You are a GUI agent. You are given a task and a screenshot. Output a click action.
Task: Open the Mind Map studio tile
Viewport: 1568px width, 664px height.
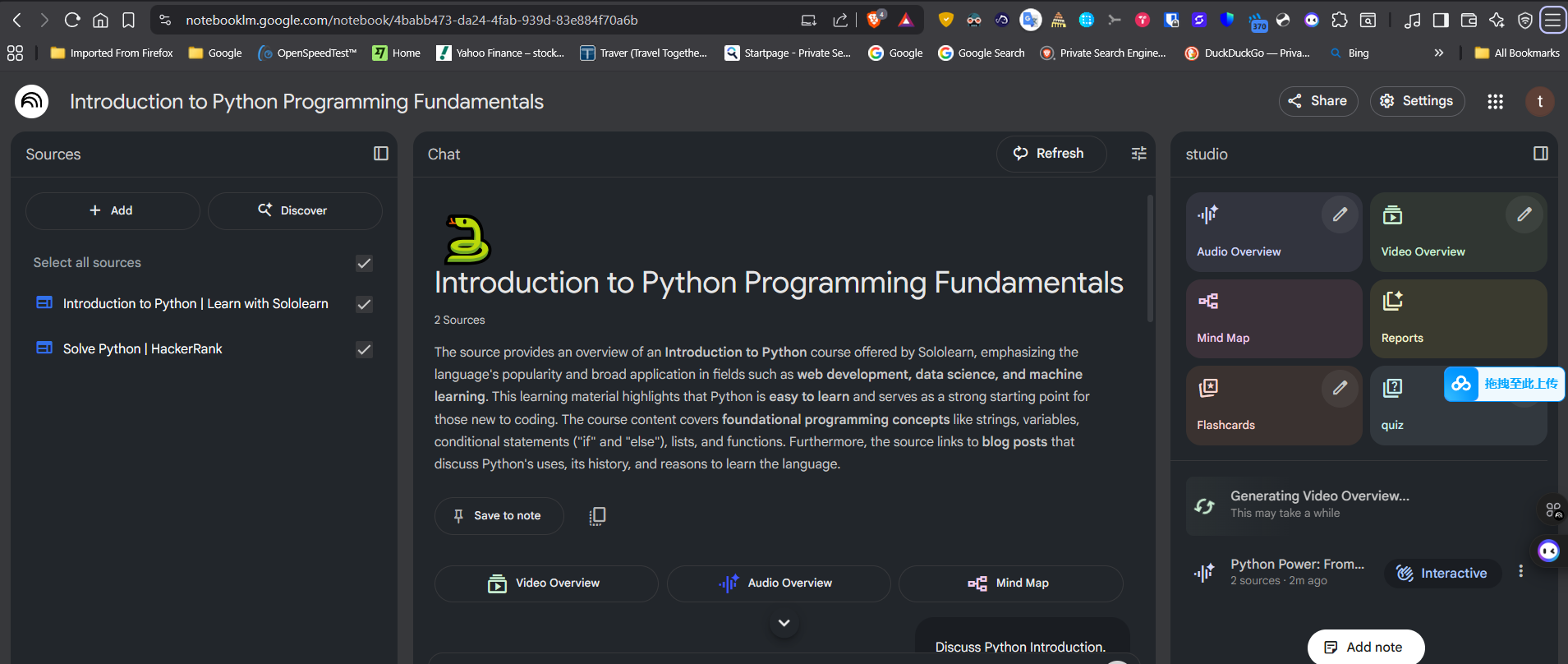[1273, 319]
